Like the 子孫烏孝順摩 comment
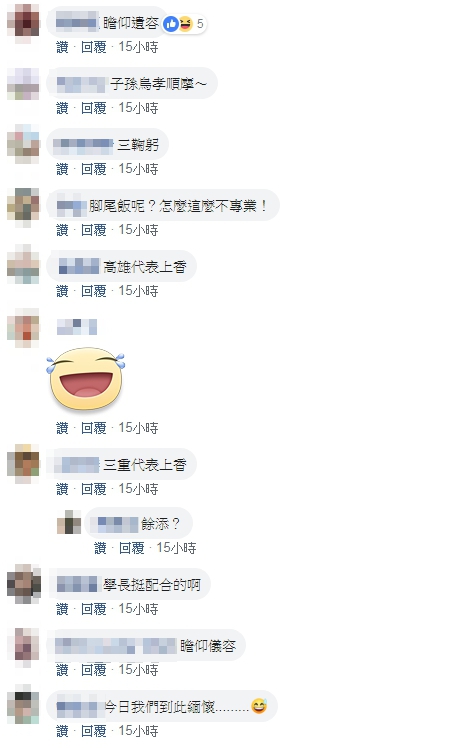 click(62, 108)
